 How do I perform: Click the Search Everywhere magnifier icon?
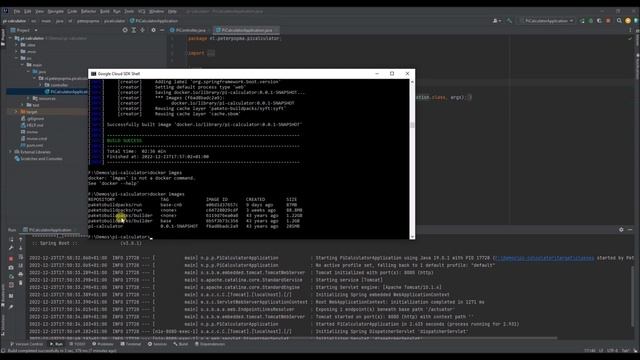[x=619, y=21]
